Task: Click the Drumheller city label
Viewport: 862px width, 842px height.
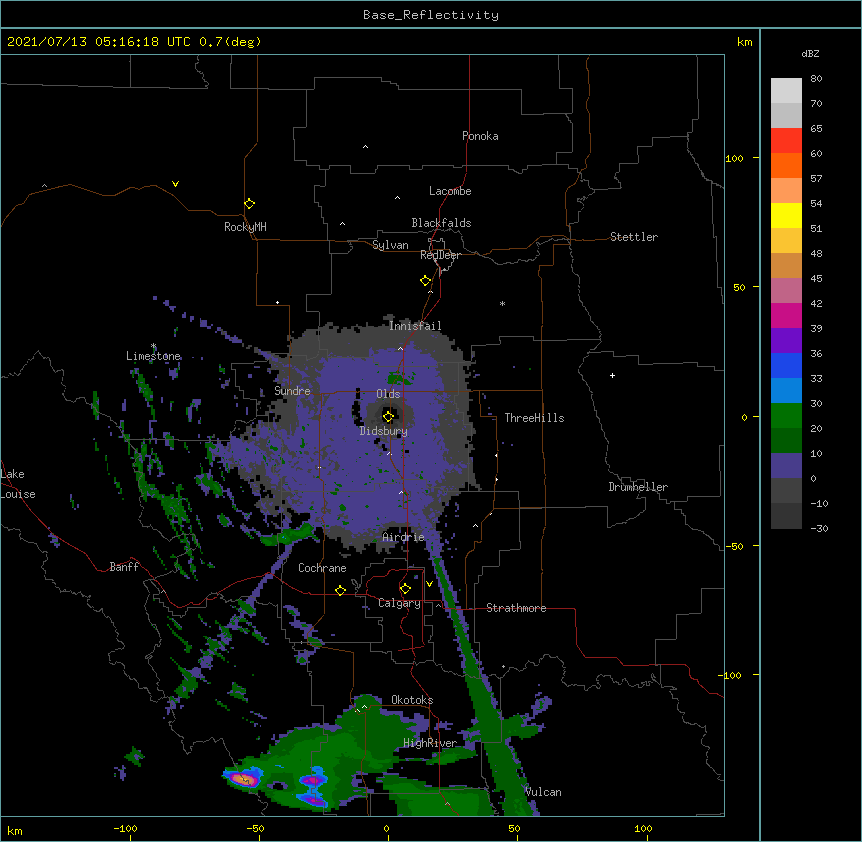Action: (638, 487)
